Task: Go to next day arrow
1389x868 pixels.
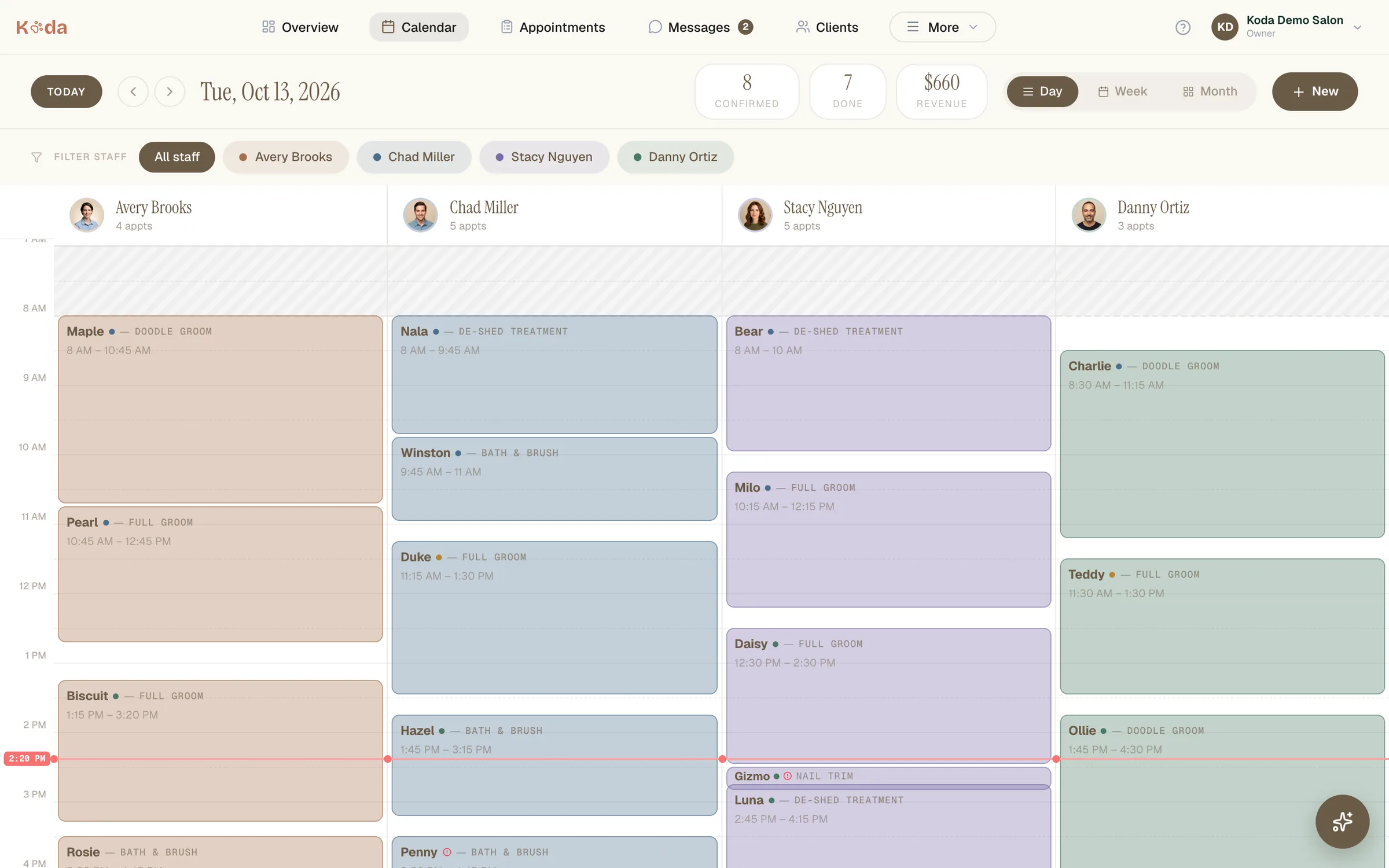Action: (x=170, y=91)
